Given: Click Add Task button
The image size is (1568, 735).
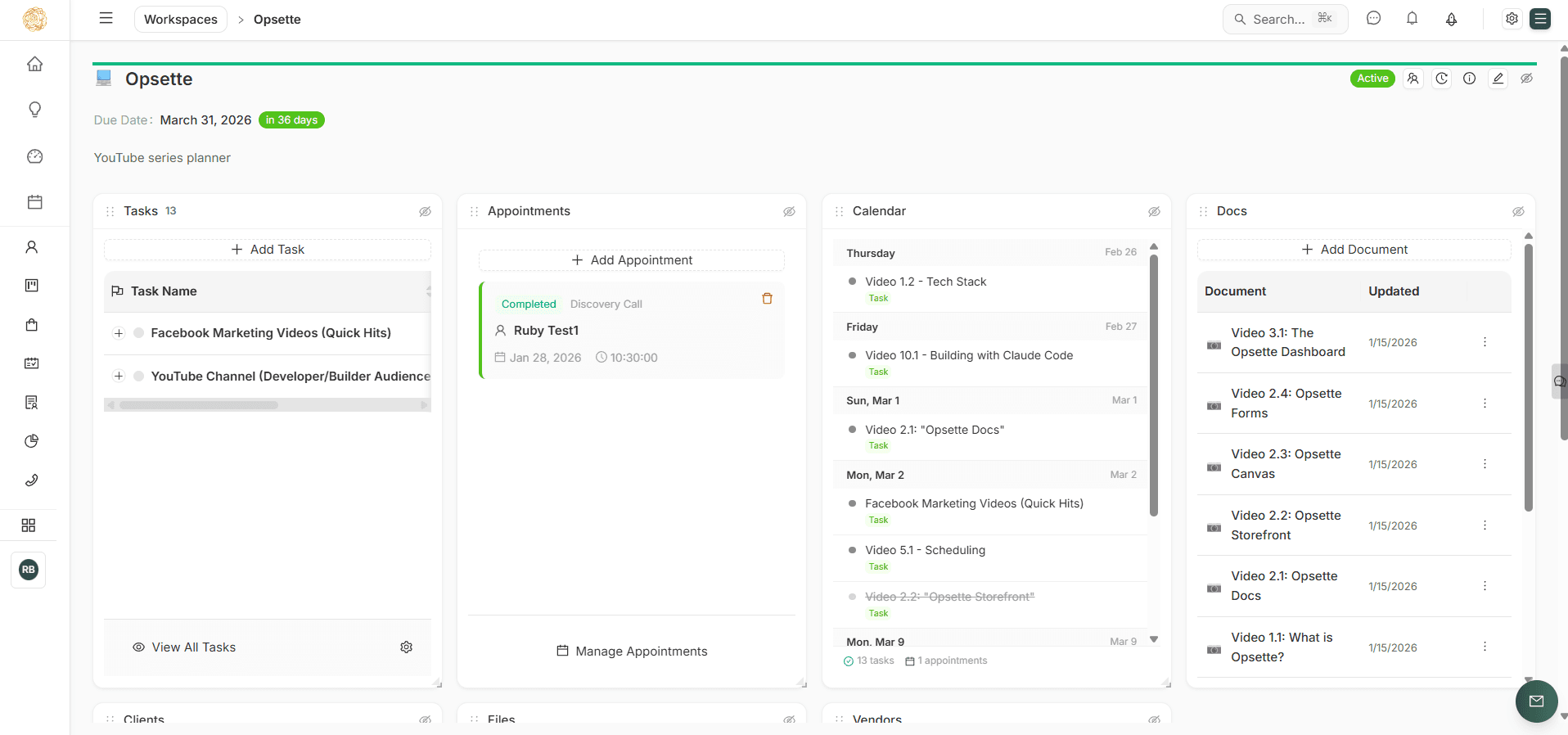Looking at the screenshot, I should pos(268,250).
